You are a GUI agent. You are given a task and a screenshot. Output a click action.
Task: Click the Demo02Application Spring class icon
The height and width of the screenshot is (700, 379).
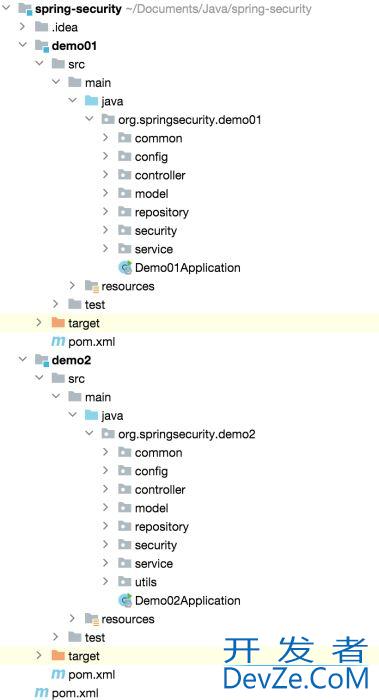coord(125,600)
